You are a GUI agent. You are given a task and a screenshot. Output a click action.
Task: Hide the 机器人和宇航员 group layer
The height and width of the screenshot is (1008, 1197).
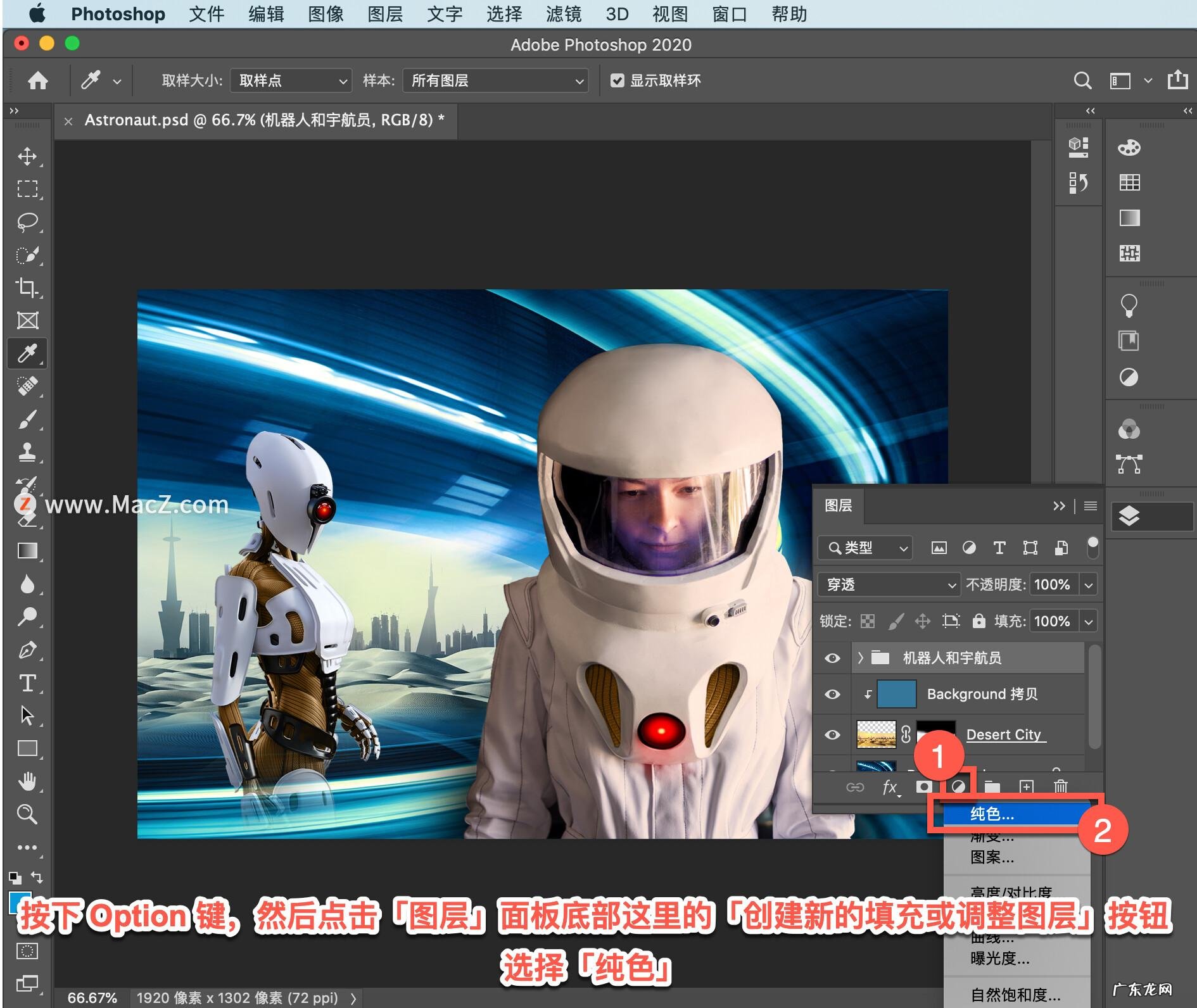(x=832, y=658)
